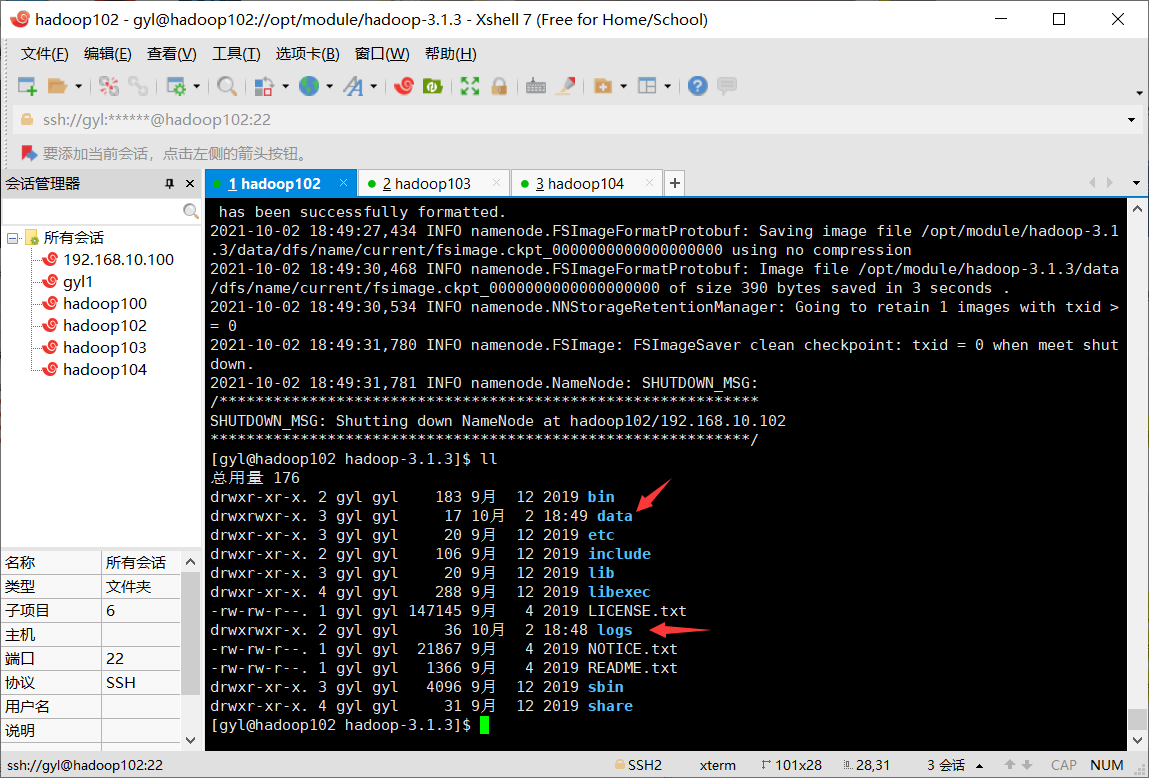This screenshot has height=778, width=1149.
Task: Add a new tab with plus button
Action: tap(675, 183)
